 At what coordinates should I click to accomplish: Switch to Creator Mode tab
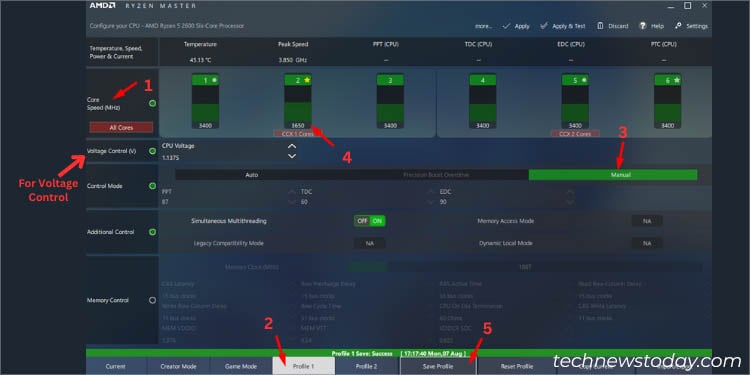point(178,366)
